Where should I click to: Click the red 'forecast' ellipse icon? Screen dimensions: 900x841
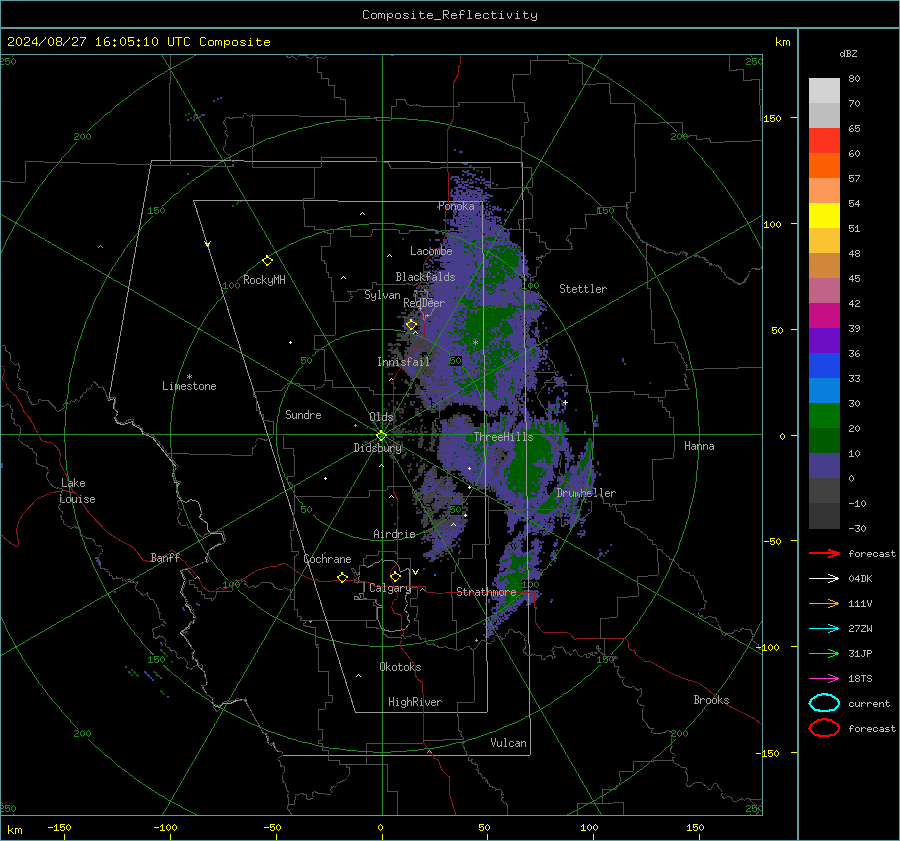pyautogui.click(x=824, y=728)
